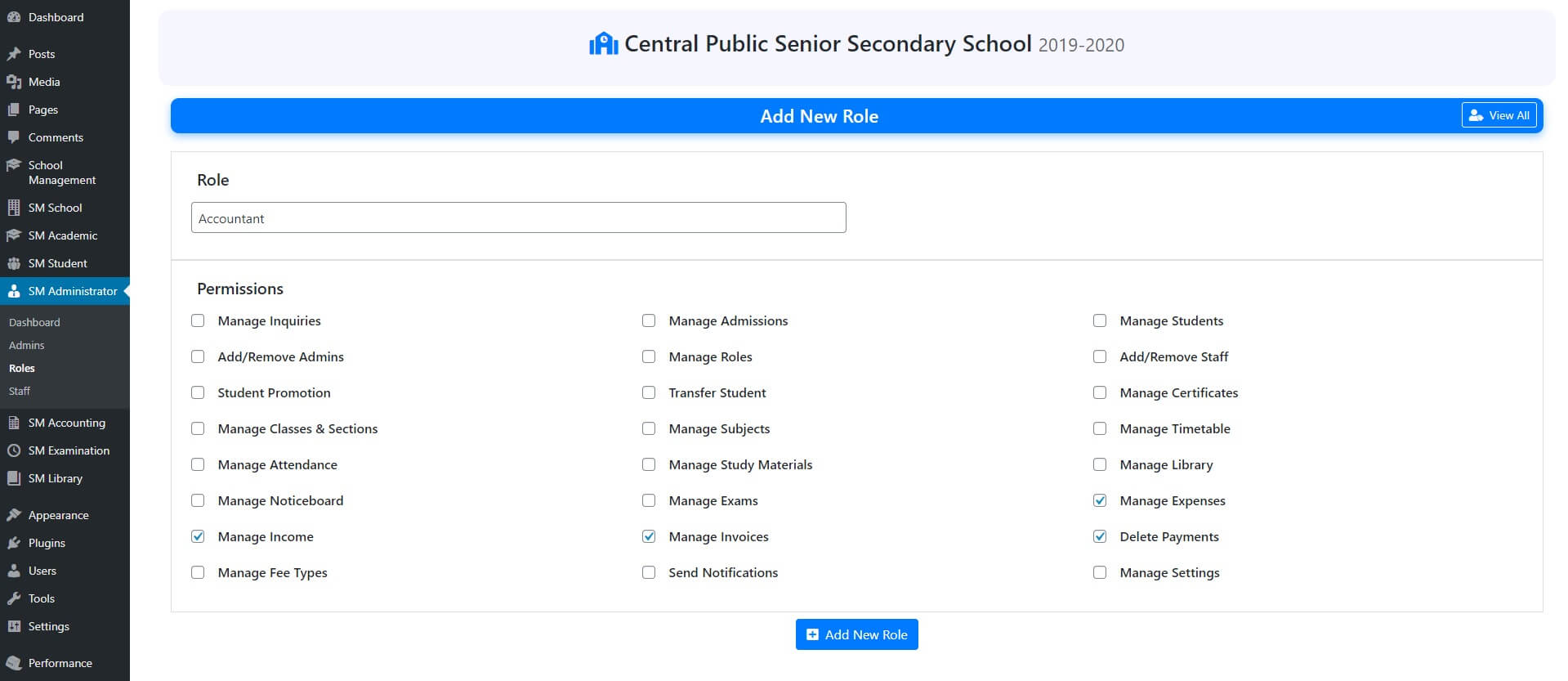Enable the Send Notifications permission
Image resolution: width=1568 pixels, height=681 pixels.
[x=649, y=572]
